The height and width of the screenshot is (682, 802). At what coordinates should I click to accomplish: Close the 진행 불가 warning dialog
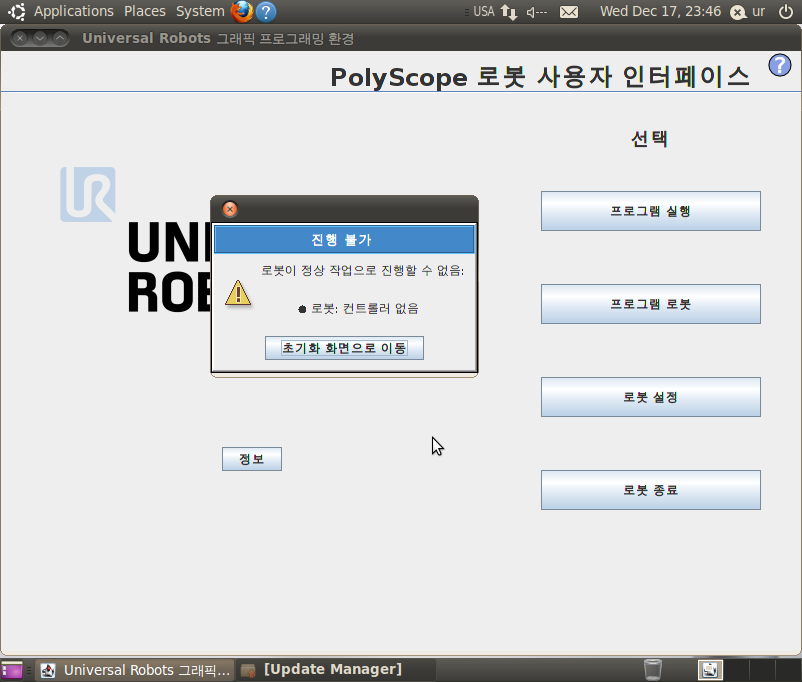coord(230,209)
